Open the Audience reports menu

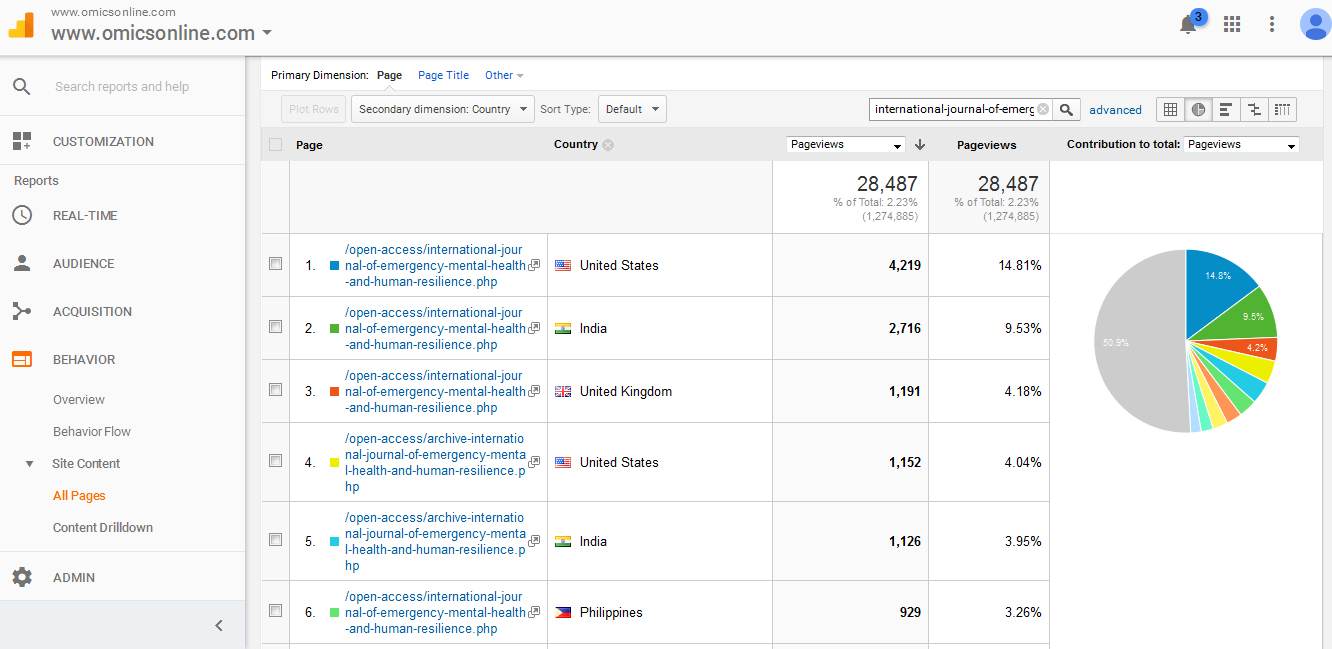(84, 263)
